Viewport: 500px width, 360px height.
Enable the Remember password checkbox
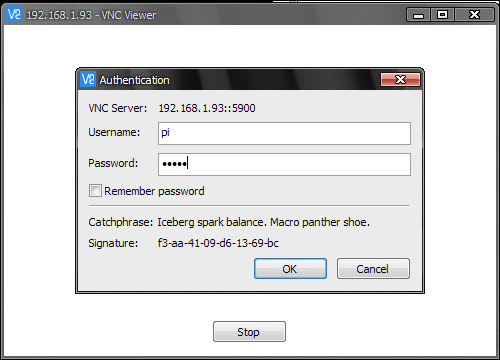pyautogui.click(x=95, y=191)
